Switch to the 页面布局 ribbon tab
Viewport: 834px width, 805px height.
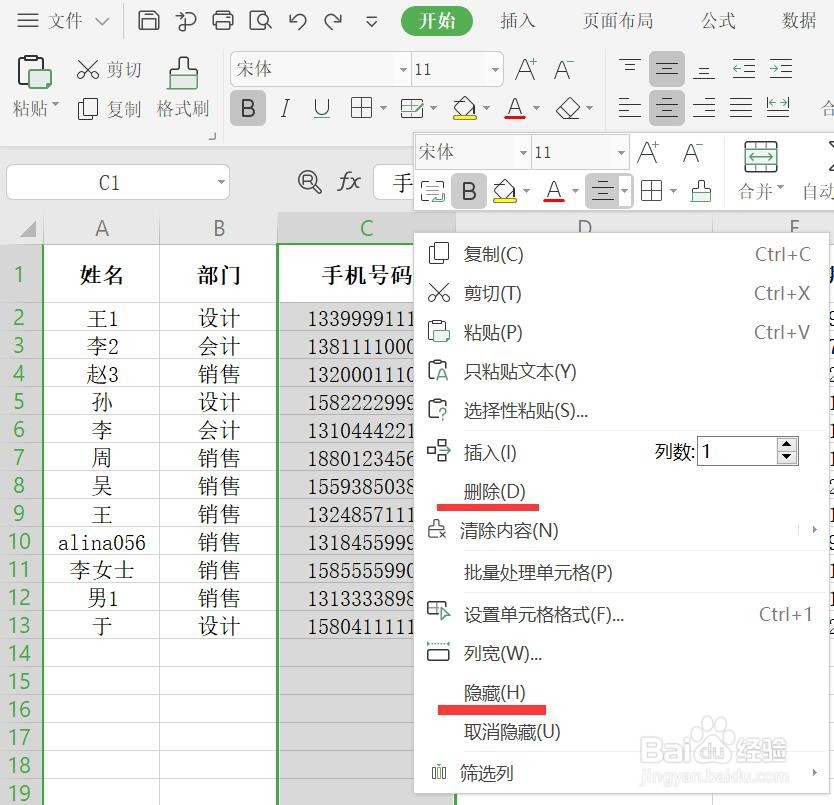coord(617,21)
